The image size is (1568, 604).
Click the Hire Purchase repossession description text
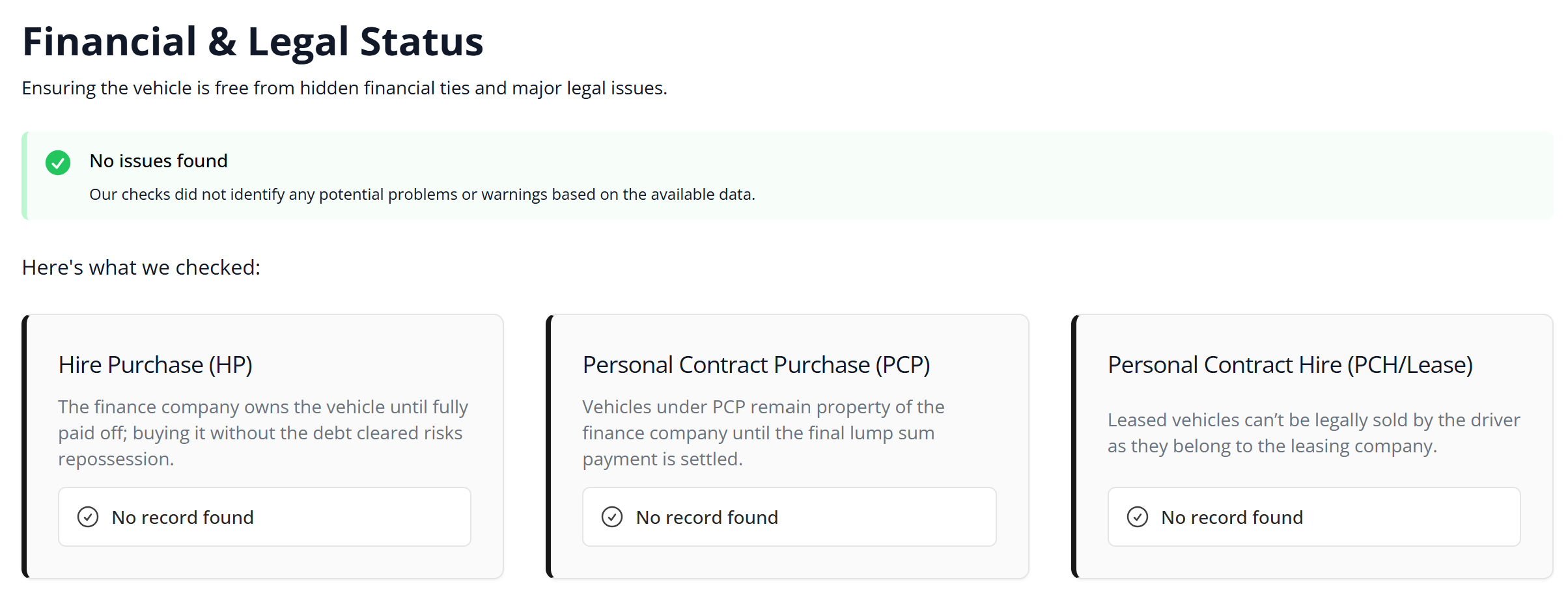263,433
